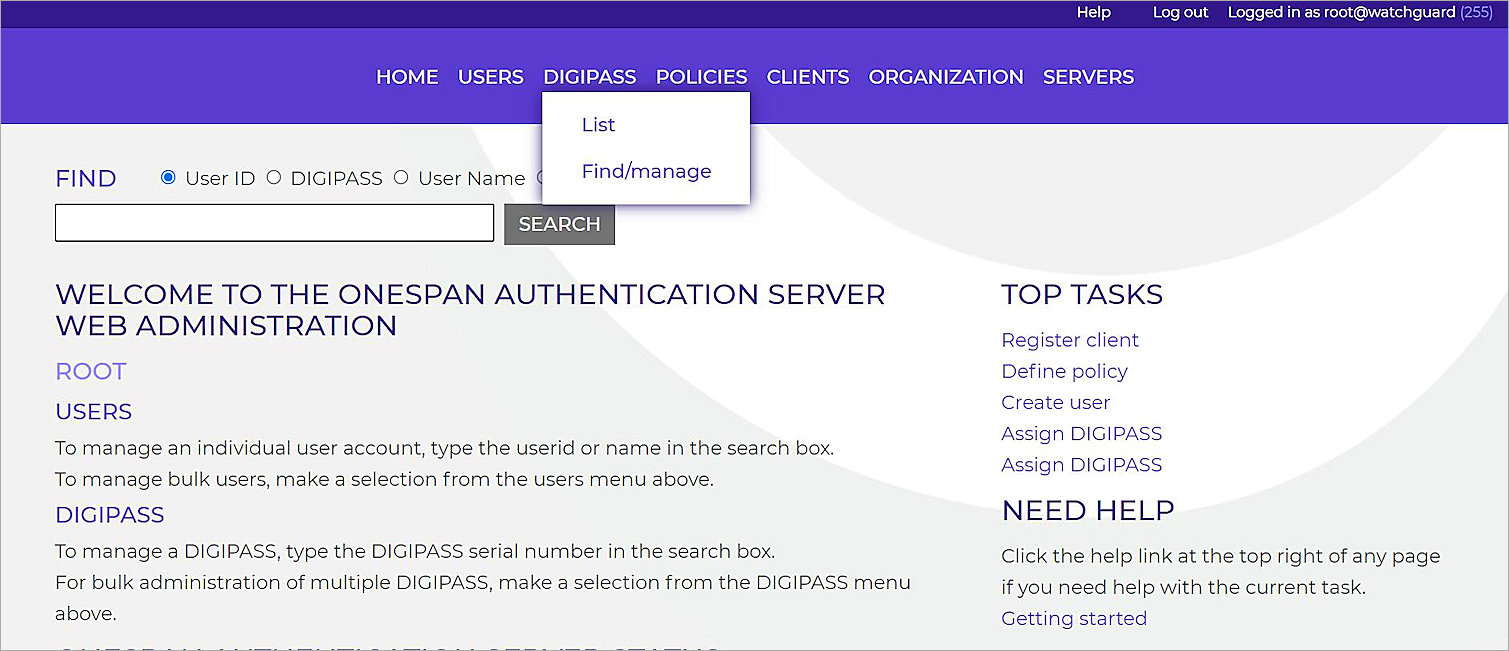This screenshot has width=1509, height=651.
Task: Select the DIGIPASS radio button
Action: click(274, 177)
